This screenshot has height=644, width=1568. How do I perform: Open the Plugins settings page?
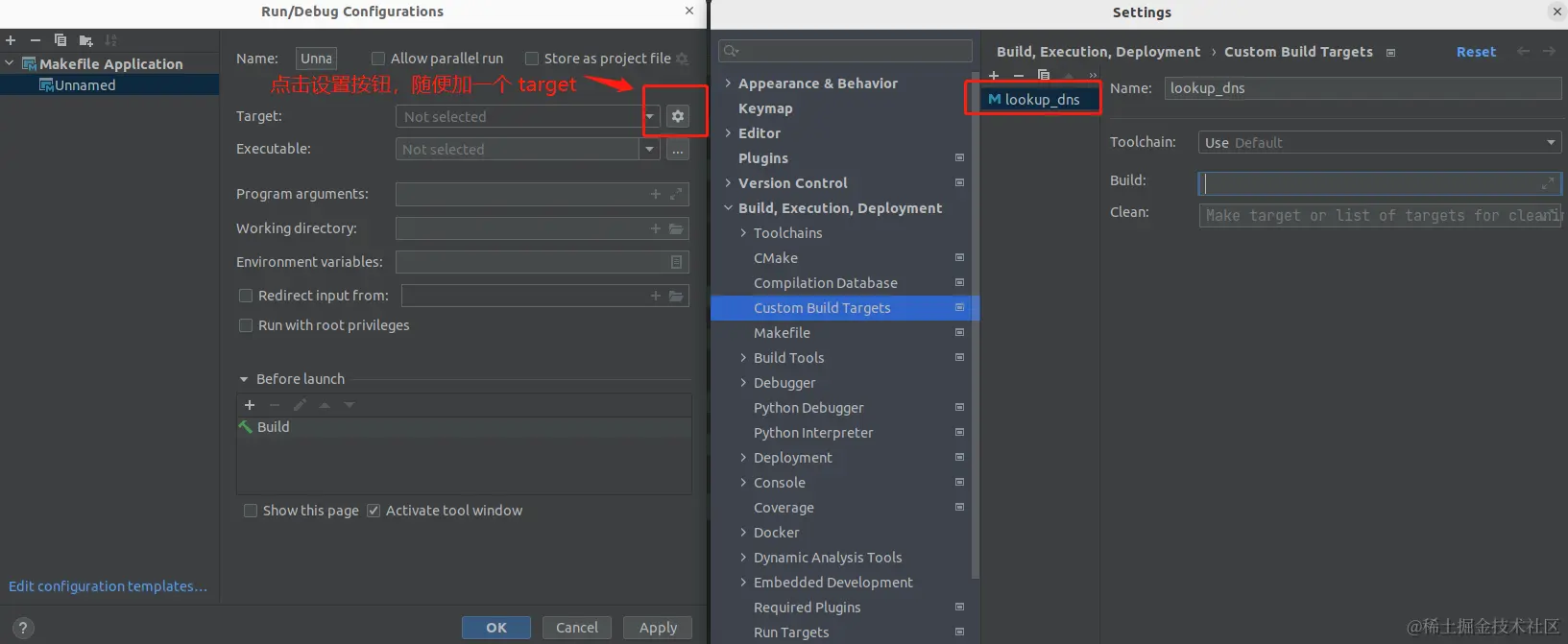[763, 158]
